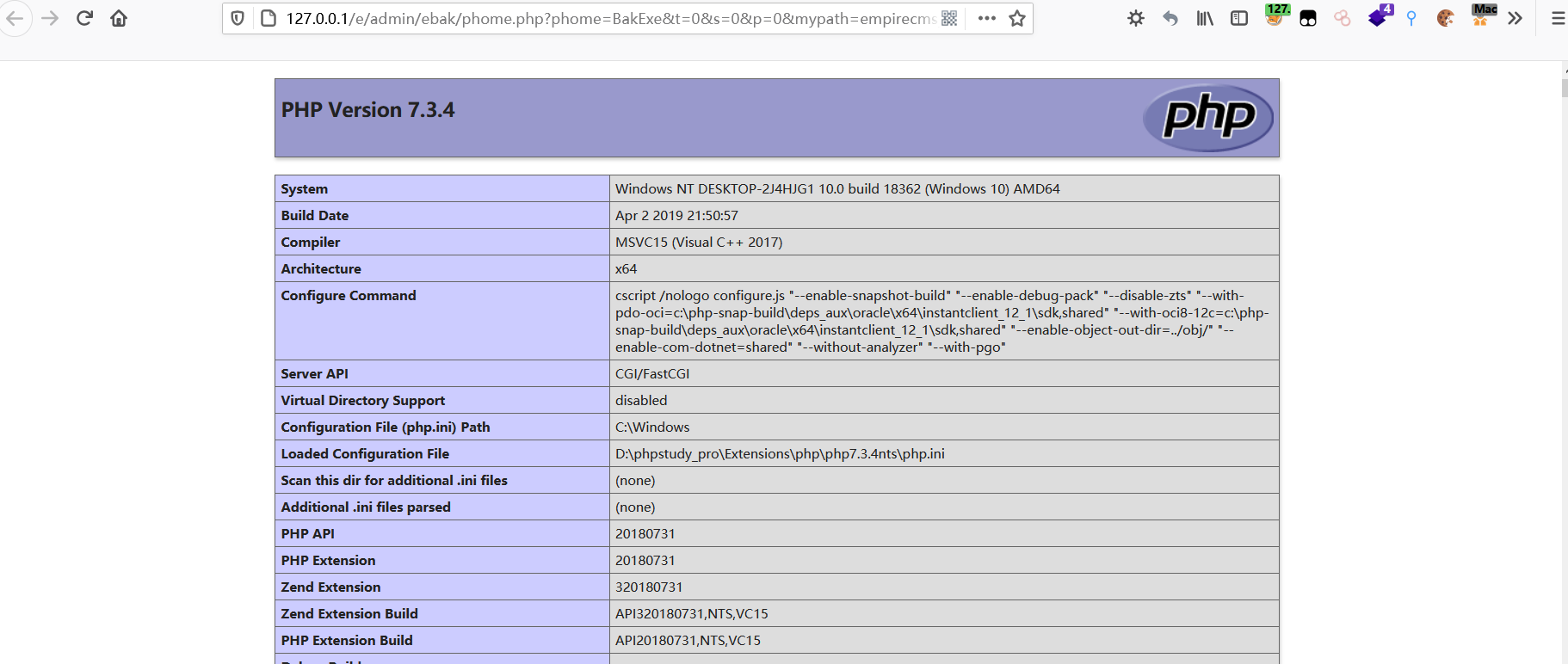Click the QR code icon in address bar
The image size is (1568, 664).
click(949, 18)
